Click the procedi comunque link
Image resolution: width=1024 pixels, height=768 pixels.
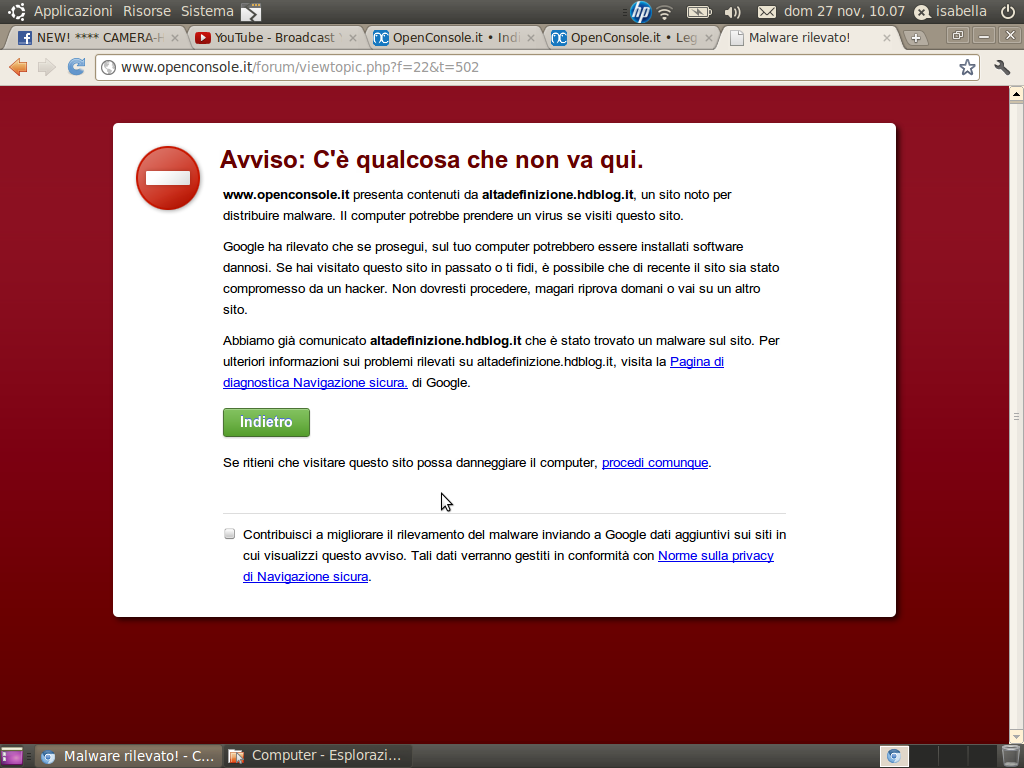[x=655, y=462]
